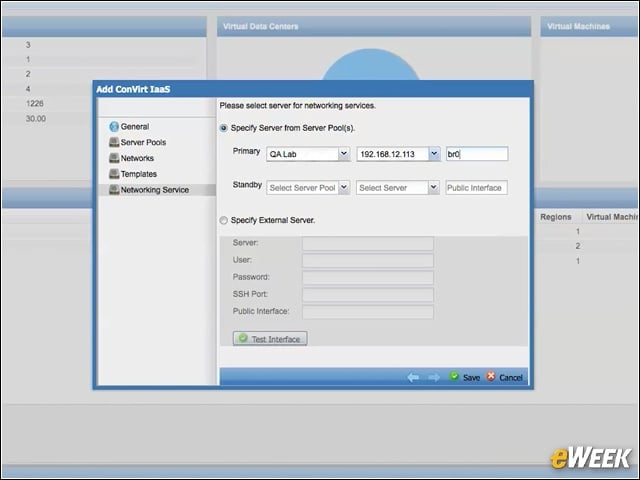Open the Primary 192.168.12.113 server dropdown

[x=434, y=154]
